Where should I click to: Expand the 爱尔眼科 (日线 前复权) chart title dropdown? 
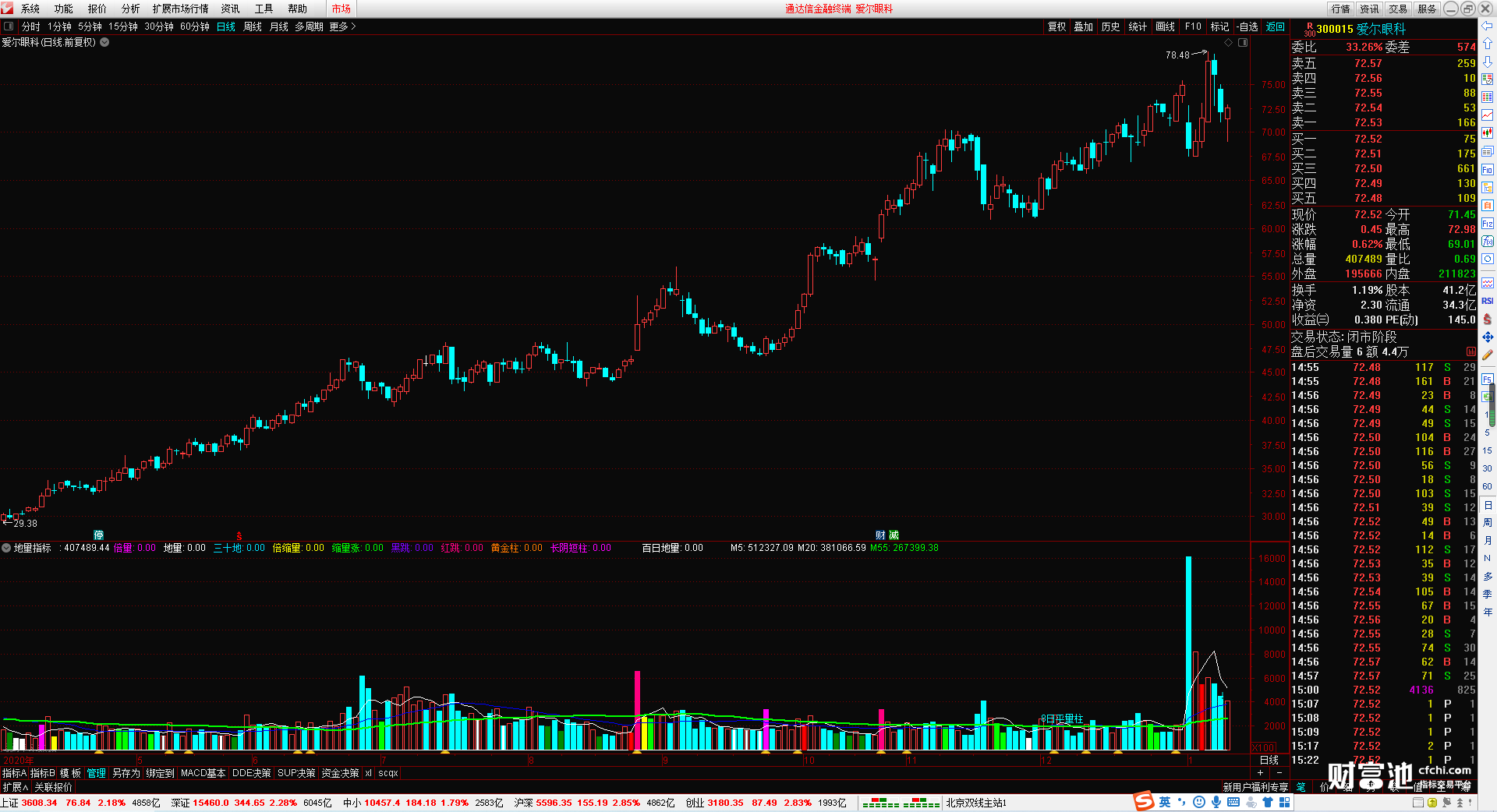point(104,42)
